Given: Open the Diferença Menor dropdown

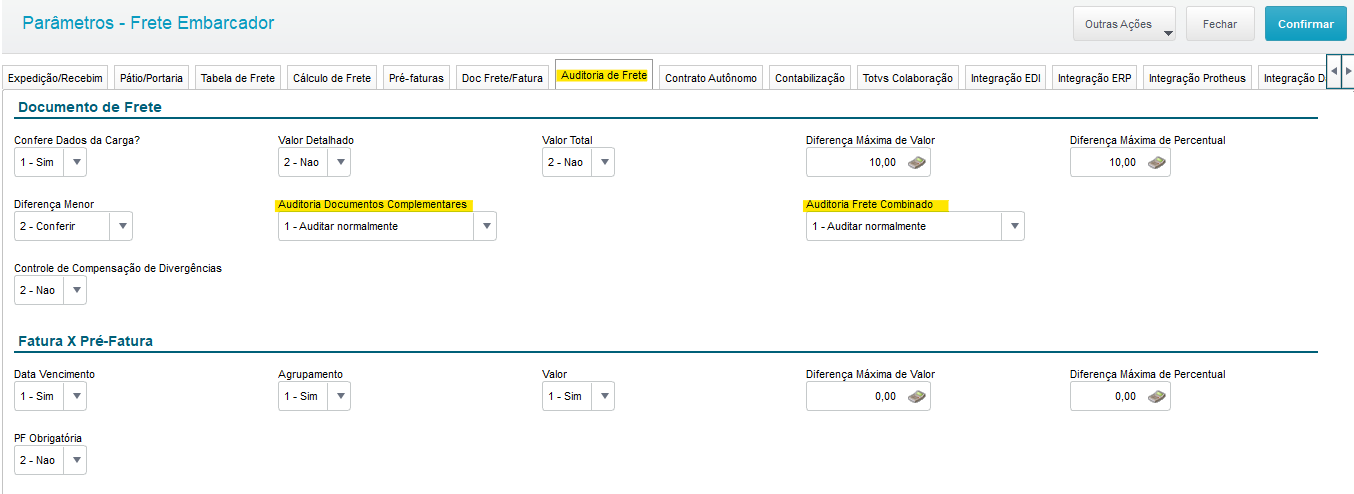Looking at the screenshot, I should click(121, 226).
